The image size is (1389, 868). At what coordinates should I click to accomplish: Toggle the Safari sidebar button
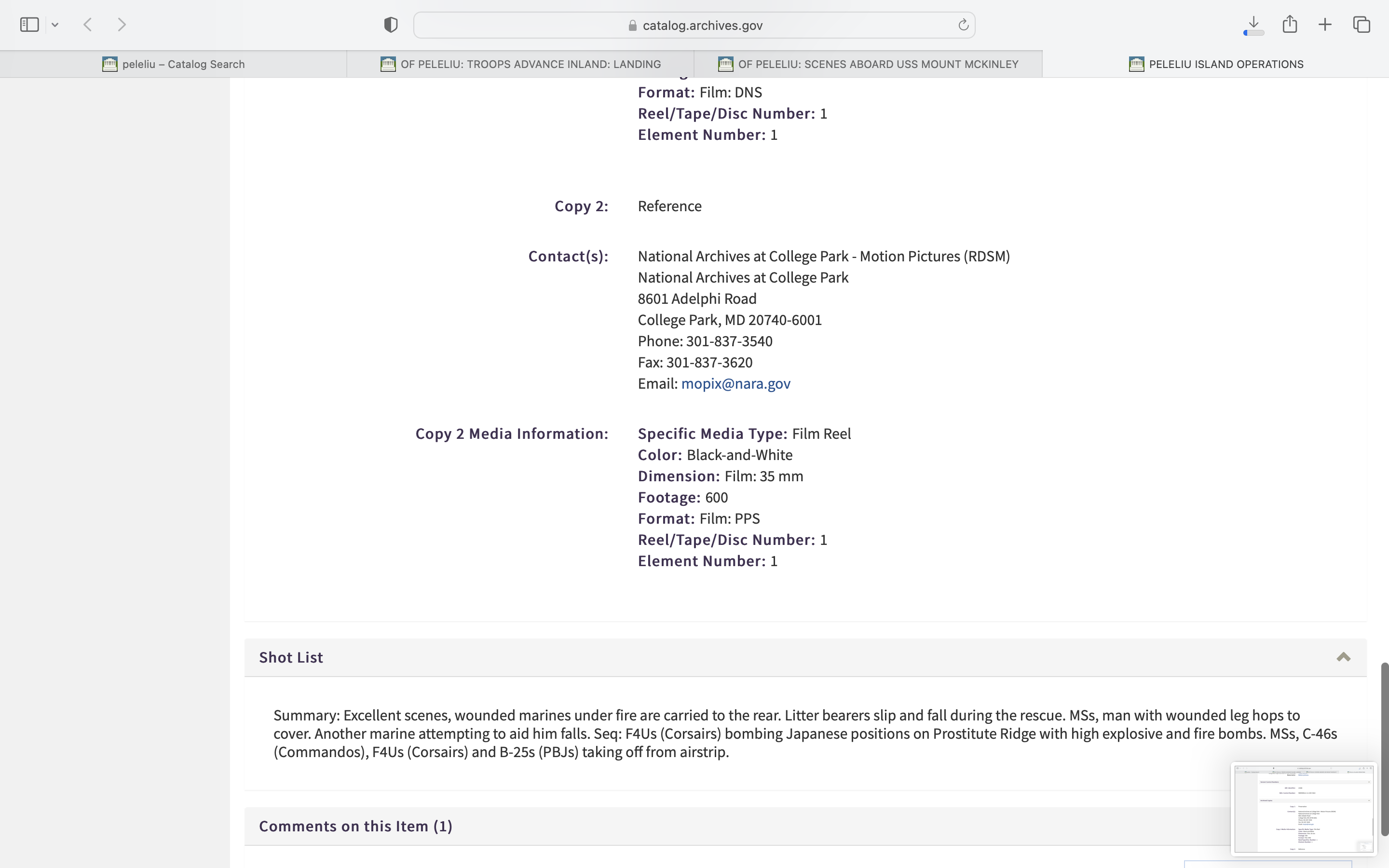(29, 25)
